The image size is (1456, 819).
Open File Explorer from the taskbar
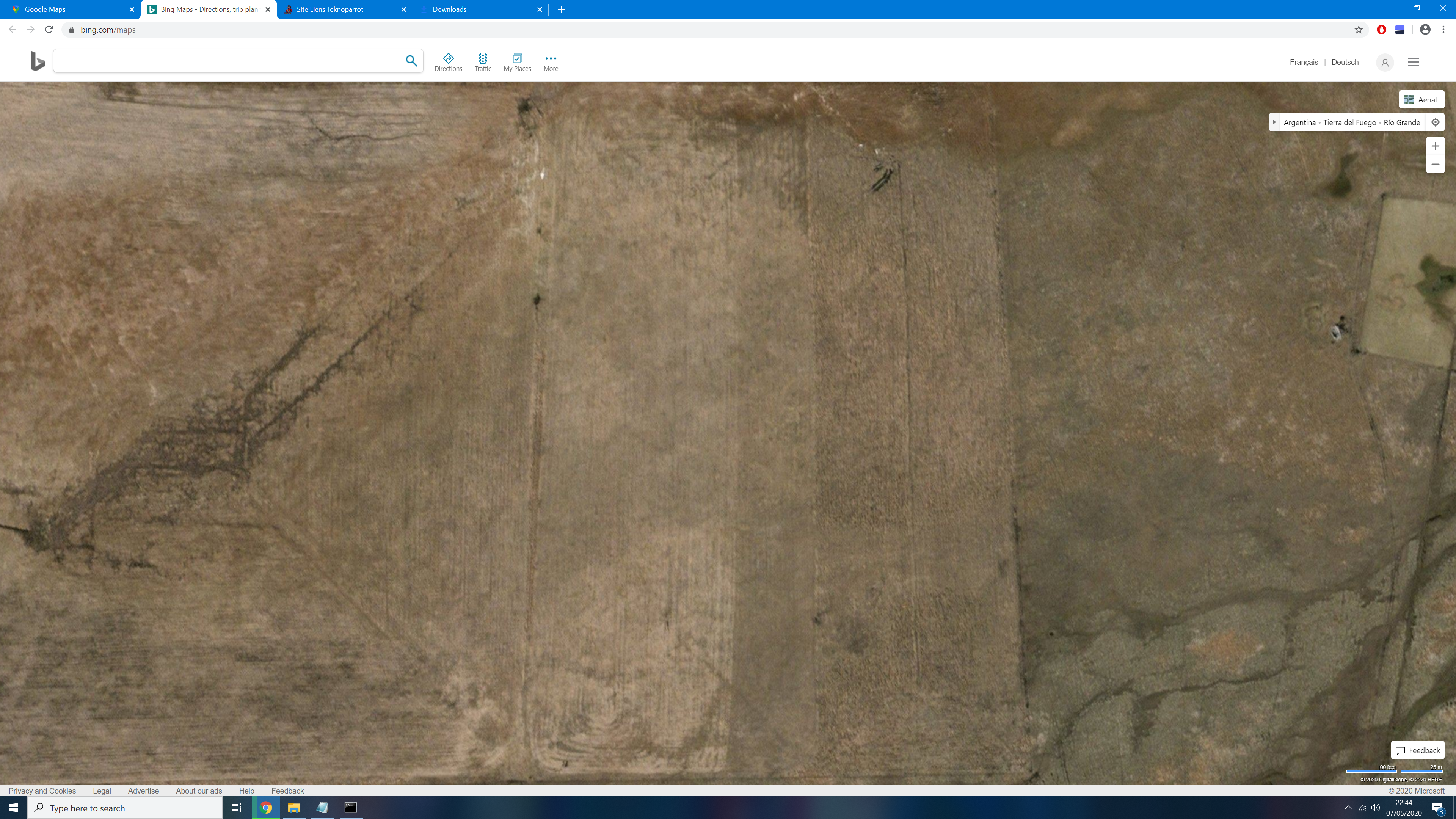coord(294,808)
